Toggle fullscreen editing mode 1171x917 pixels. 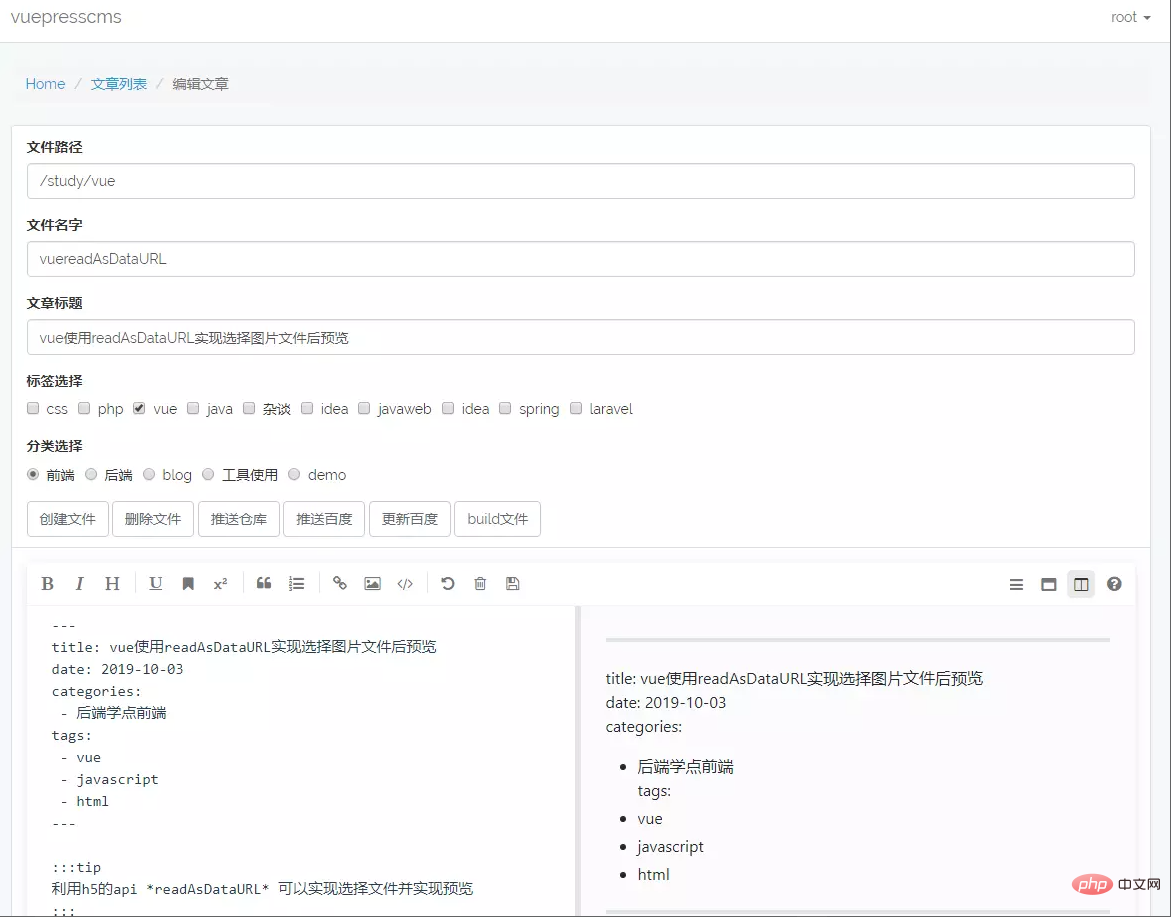coord(1048,584)
